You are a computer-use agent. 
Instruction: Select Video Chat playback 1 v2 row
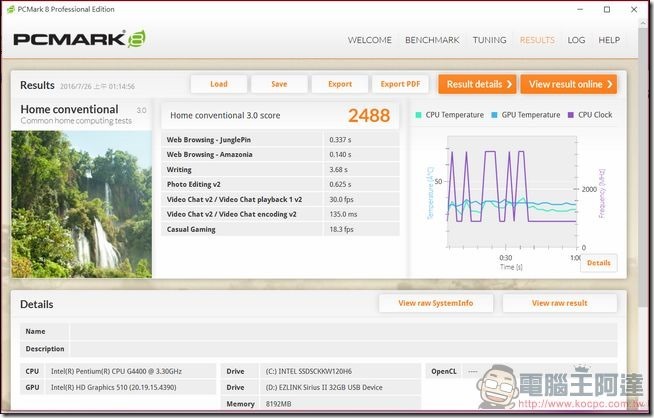280,199
